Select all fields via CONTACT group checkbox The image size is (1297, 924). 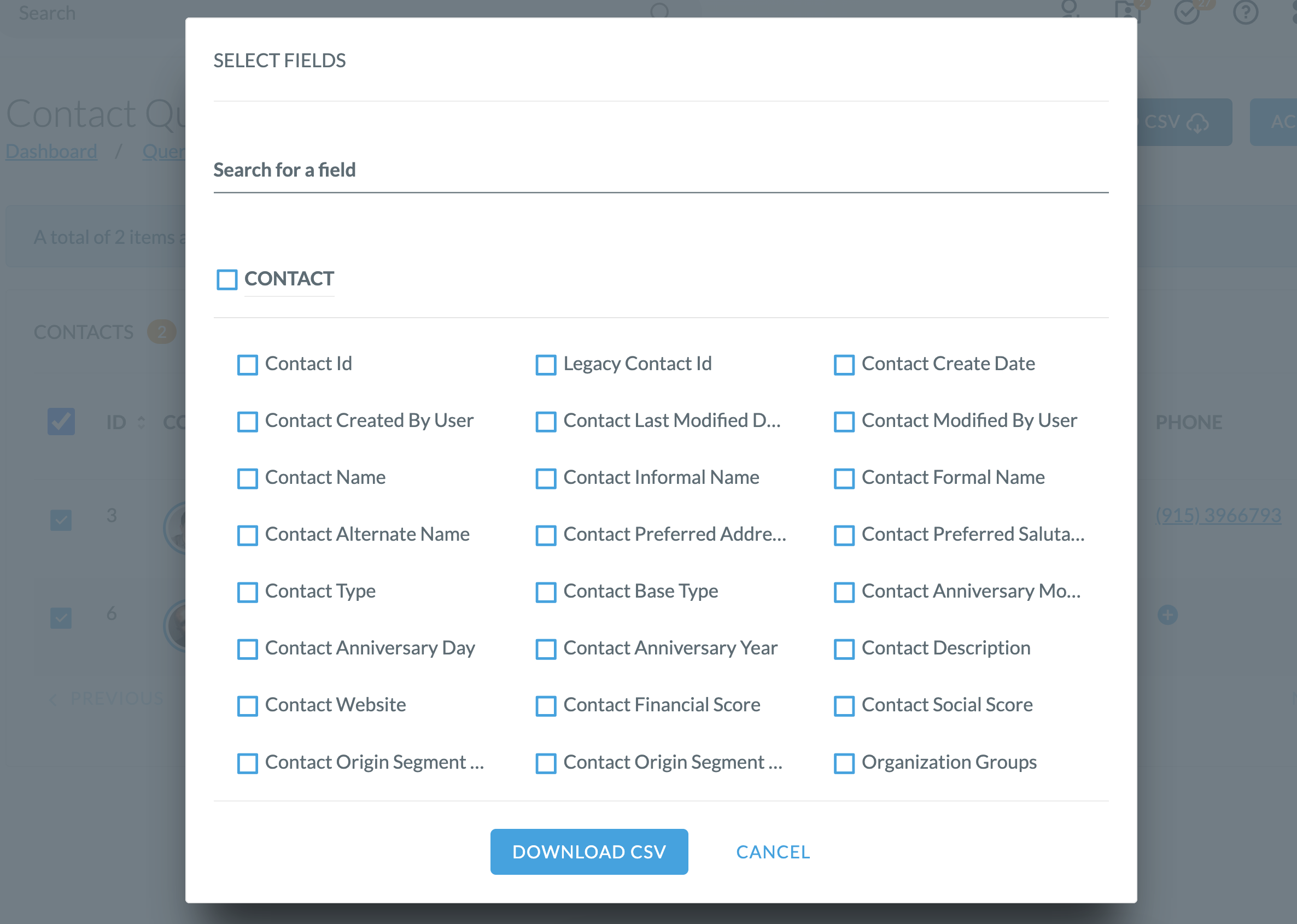click(227, 279)
